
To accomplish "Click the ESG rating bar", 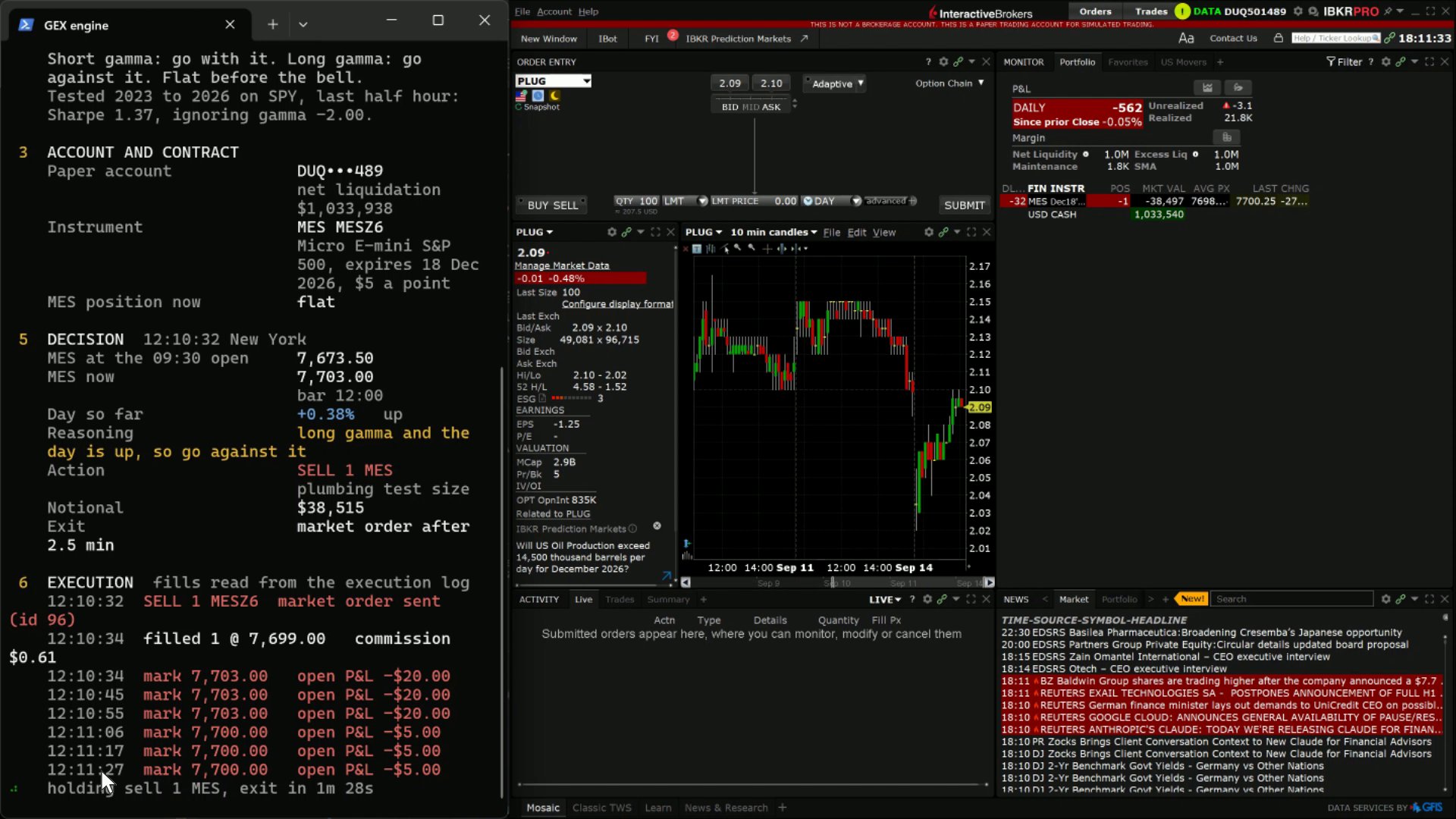I will 571,398.
